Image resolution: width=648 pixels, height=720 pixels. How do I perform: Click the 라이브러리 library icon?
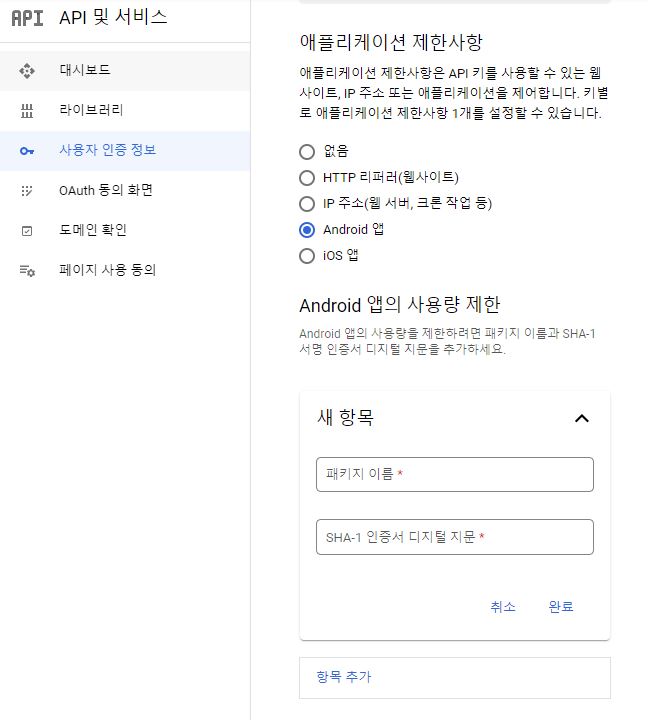(x=27, y=111)
